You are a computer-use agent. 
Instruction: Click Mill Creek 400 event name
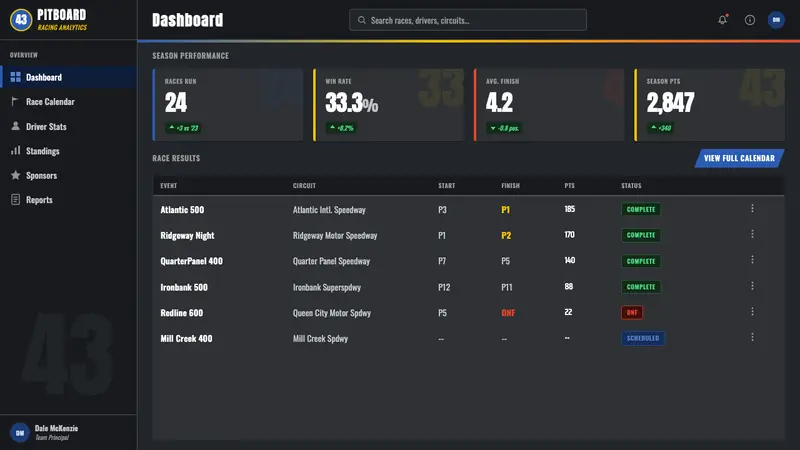pyautogui.click(x=186, y=339)
